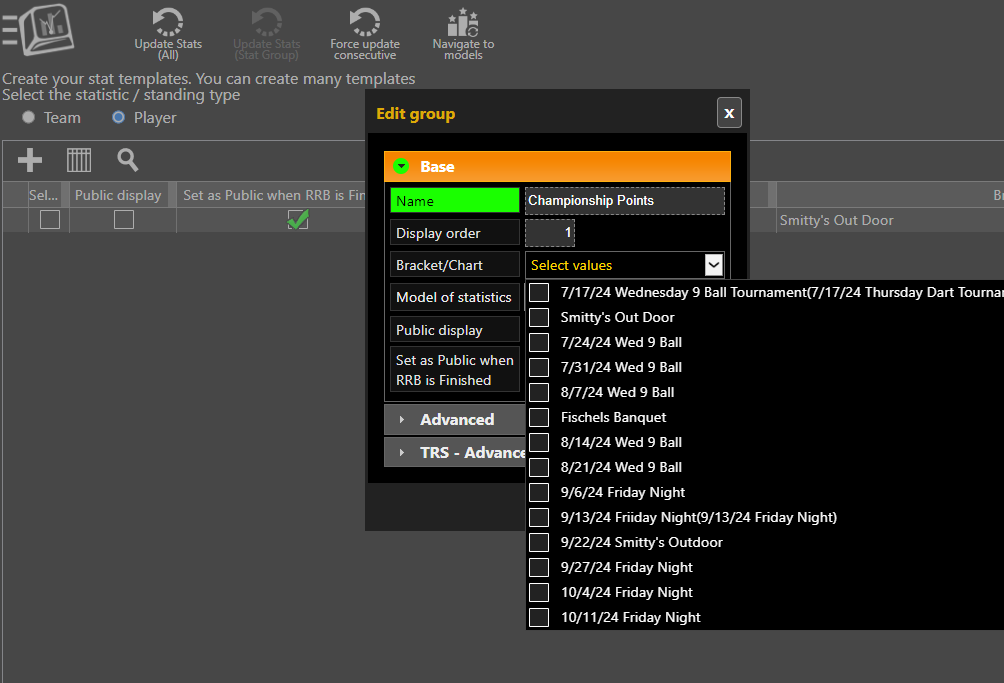Click the Display order label

(455, 233)
